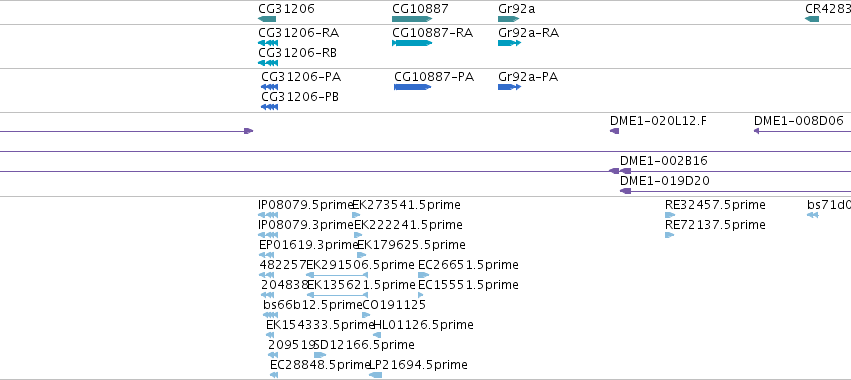Click the CG10887-PA protein bar
851x380 pixels.
click(412, 87)
